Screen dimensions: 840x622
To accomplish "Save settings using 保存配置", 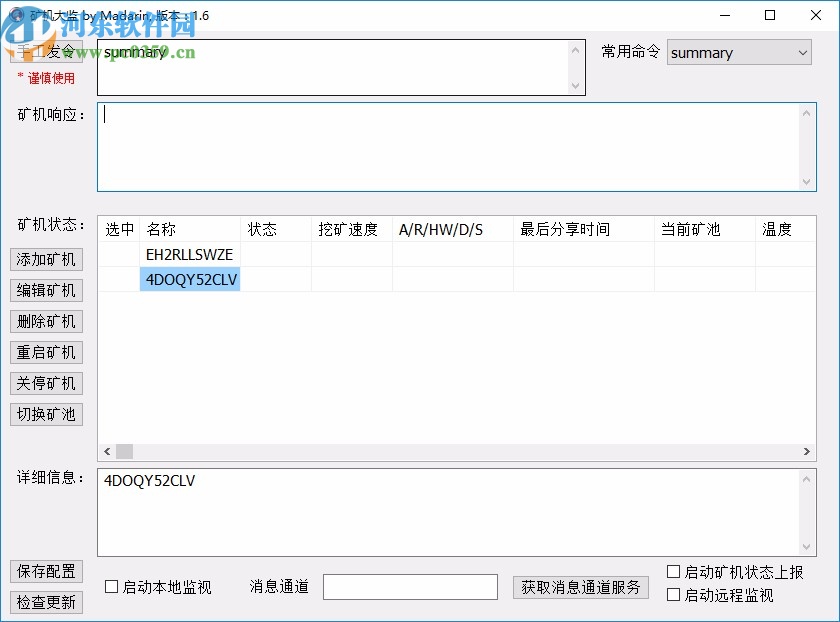I will (46, 571).
